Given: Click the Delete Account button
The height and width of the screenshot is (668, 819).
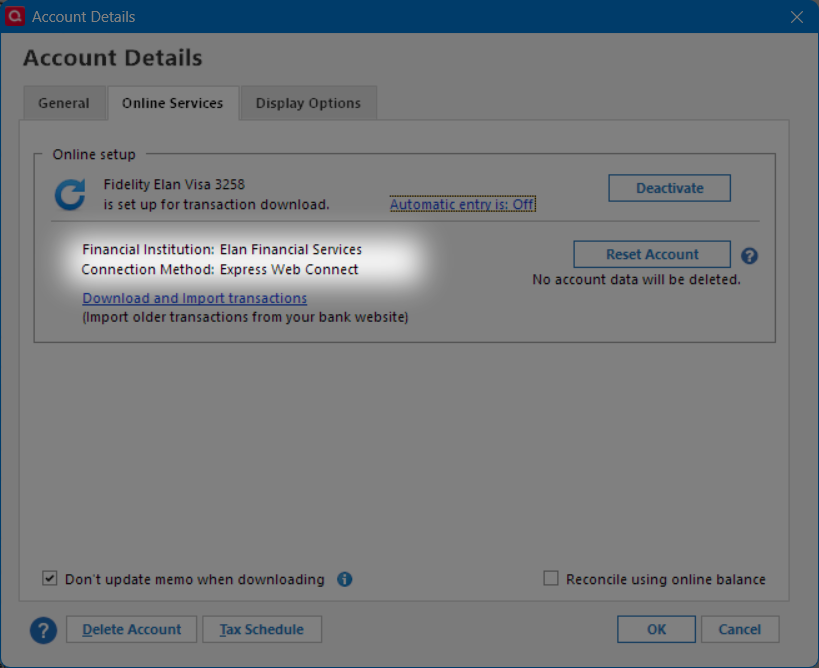Looking at the screenshot, I should click(x=132, y=629).
